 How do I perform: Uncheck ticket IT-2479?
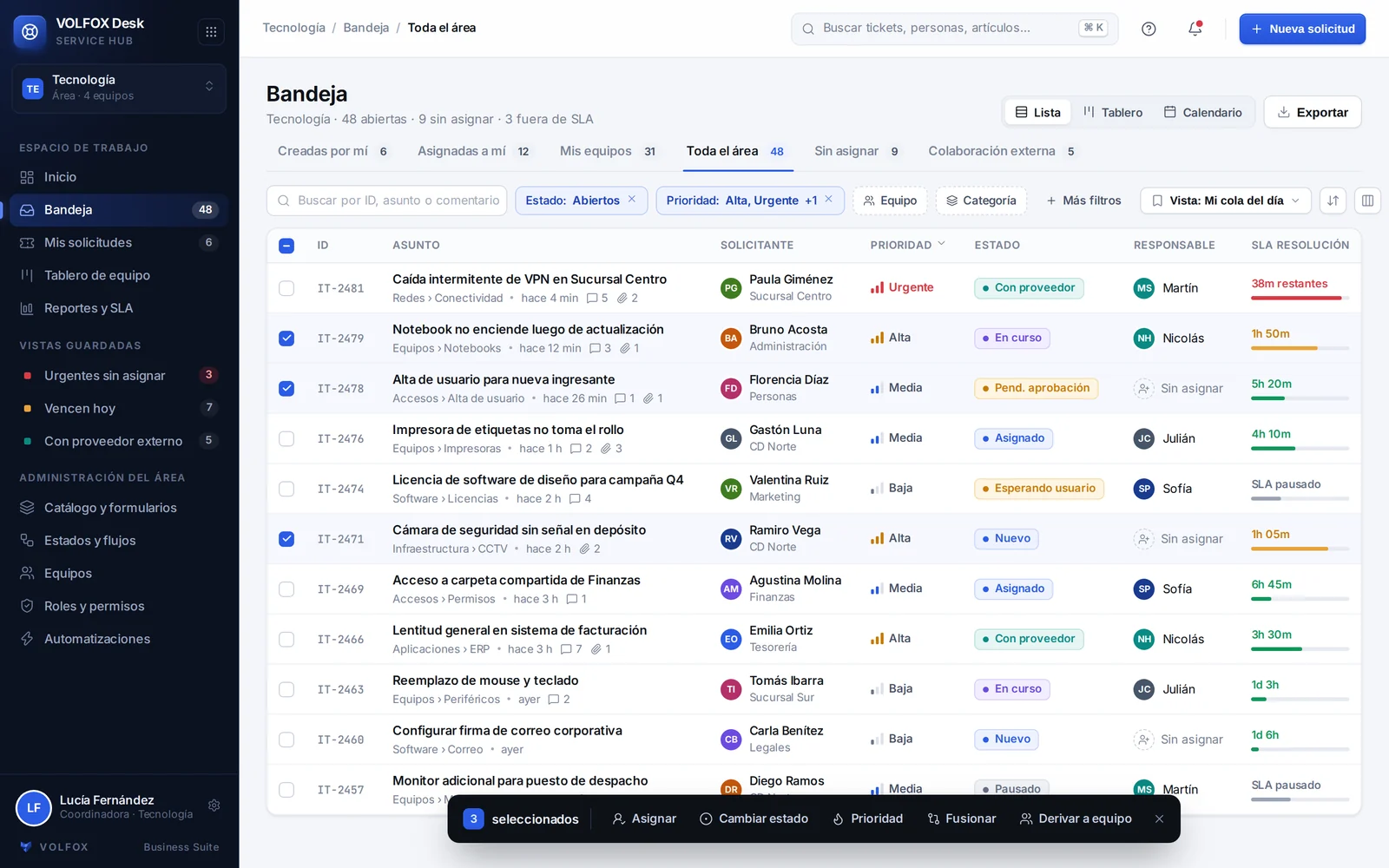coord(286,339)
